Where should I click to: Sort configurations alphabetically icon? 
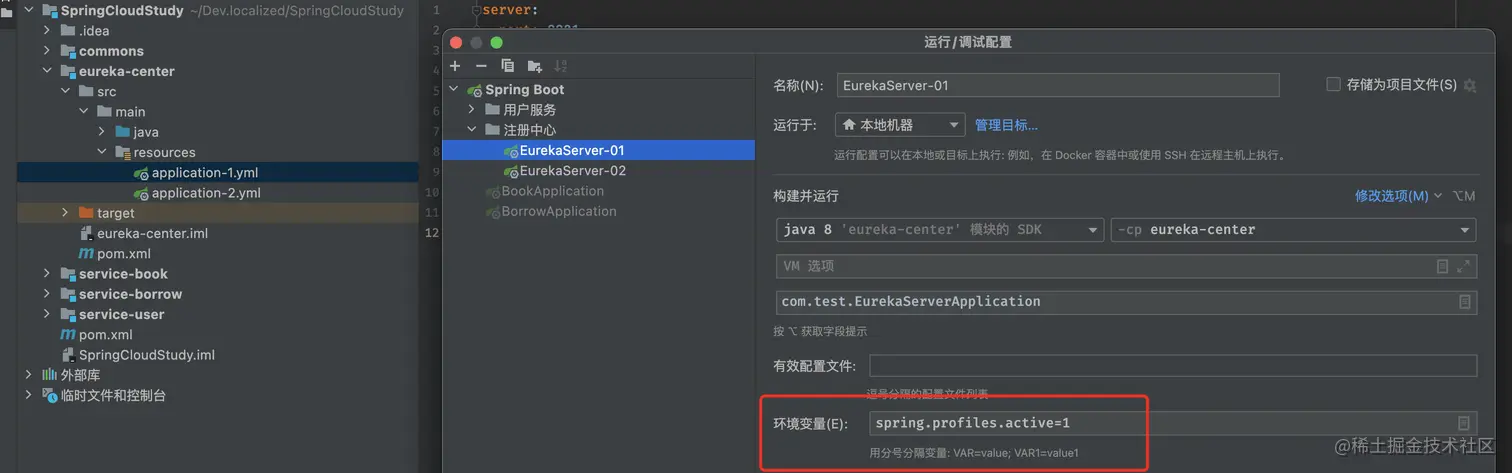point(560,66)
